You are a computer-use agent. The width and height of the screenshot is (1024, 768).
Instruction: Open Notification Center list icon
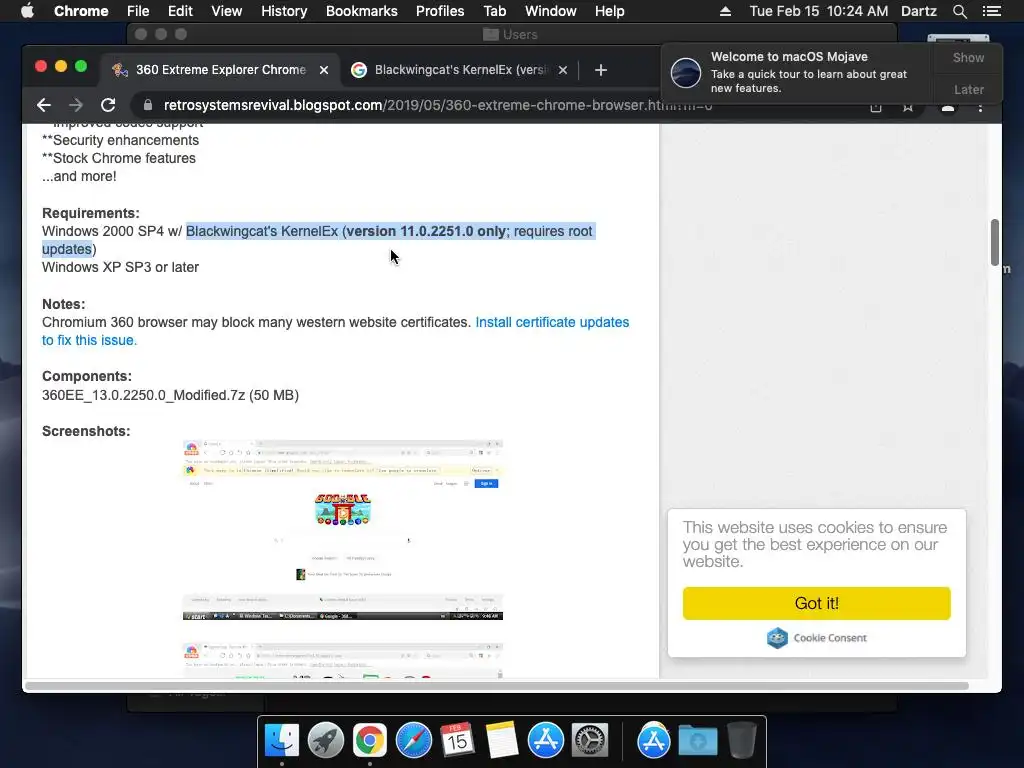(991, 11)
